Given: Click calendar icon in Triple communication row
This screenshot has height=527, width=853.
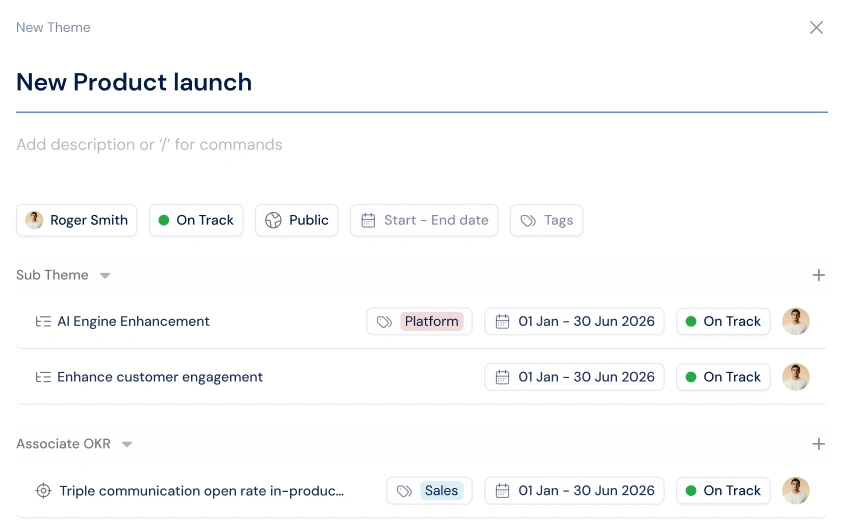Looking at the screenshot, I should point(502,491).
